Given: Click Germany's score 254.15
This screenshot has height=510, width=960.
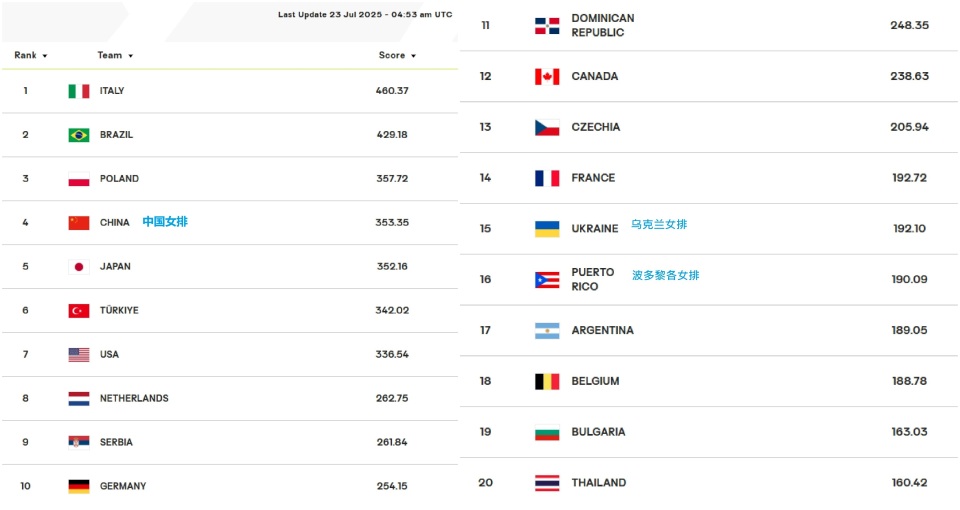Looking at the screenshot, I should [392, 486].
